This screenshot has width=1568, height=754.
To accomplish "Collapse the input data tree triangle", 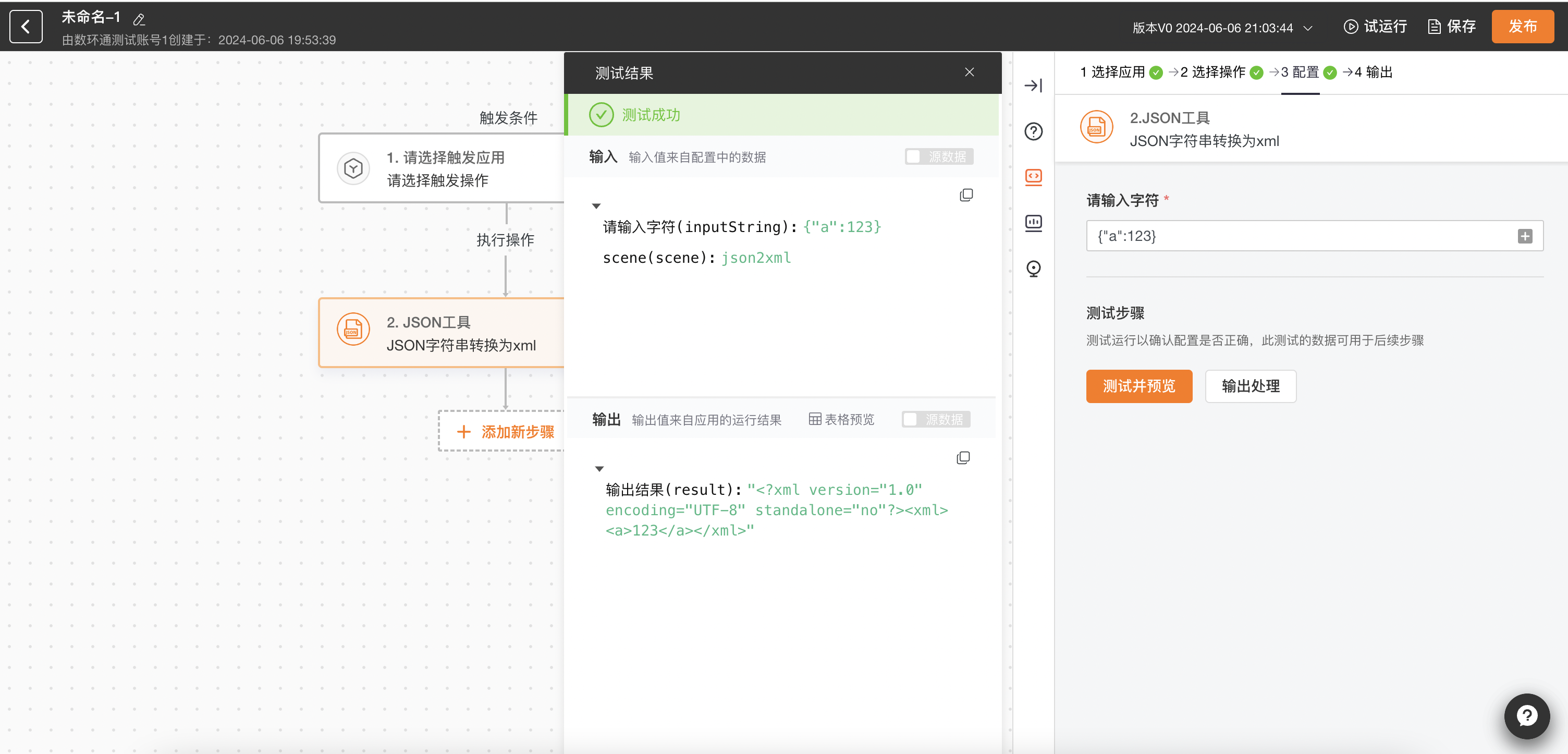I will coord(596,206).
